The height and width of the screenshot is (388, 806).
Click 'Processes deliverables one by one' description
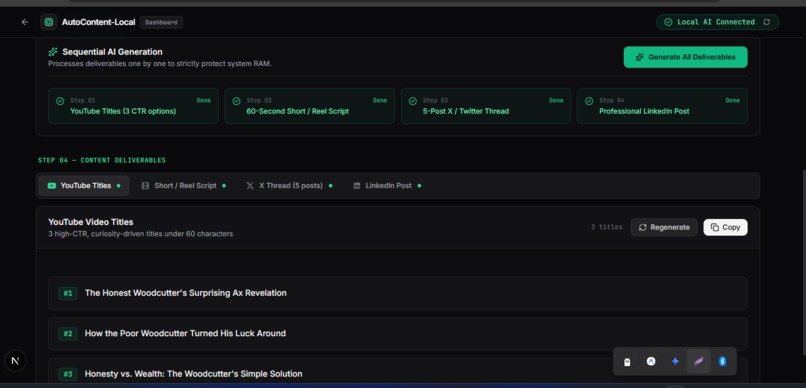coord(160,64)
